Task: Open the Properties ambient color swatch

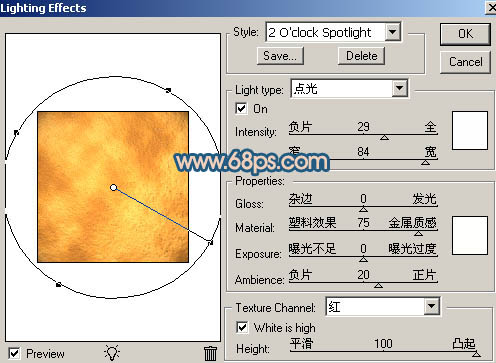Action: [470, 235]
